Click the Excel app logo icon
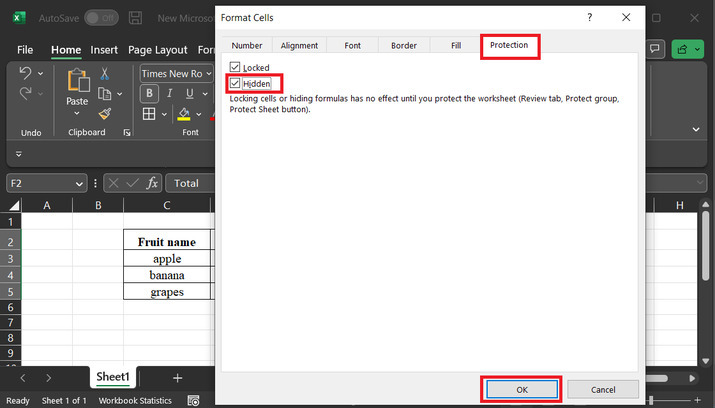Image resolution: width=715 pixels, height=408 pixels. (x=18, y=18)
